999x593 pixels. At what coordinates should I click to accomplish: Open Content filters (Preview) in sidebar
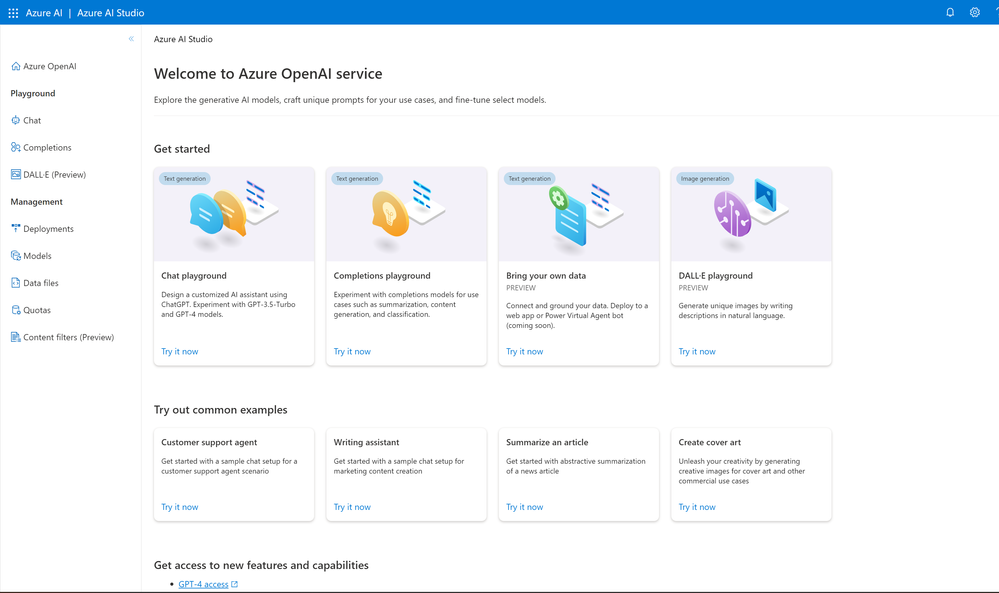(68, 337)
